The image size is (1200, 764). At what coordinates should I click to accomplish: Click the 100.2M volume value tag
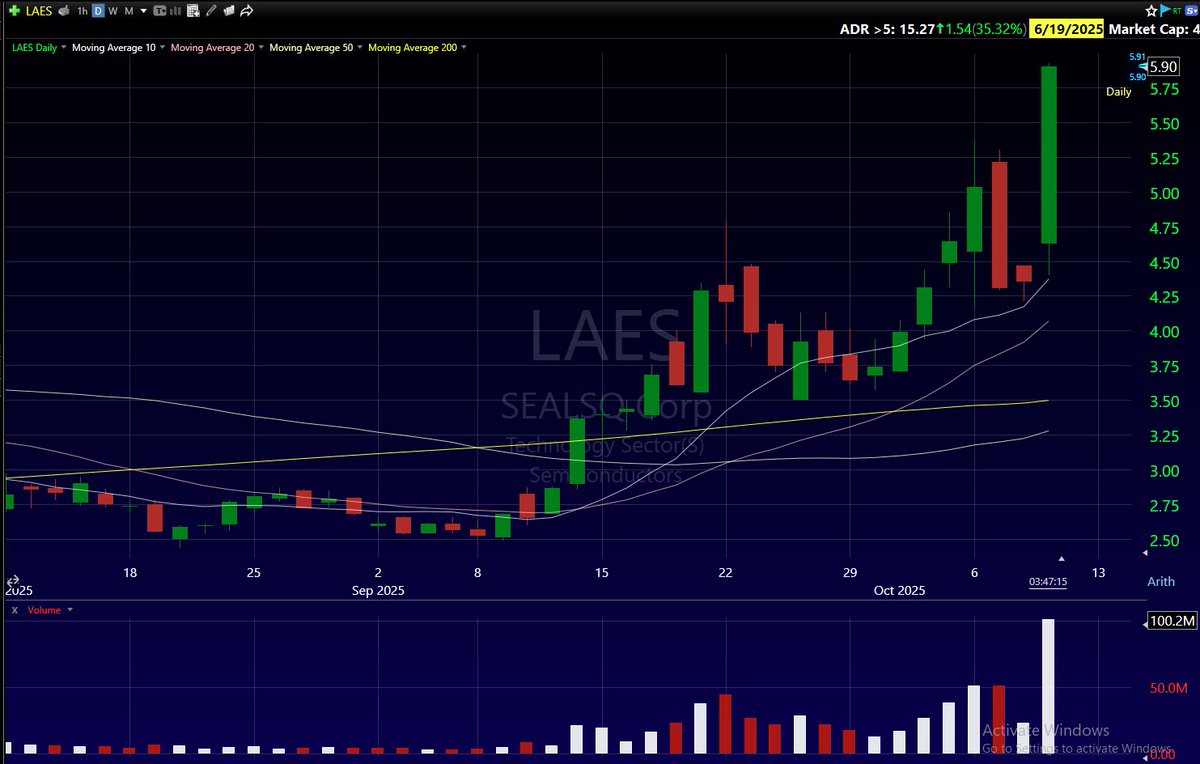tap(1172, 622)
